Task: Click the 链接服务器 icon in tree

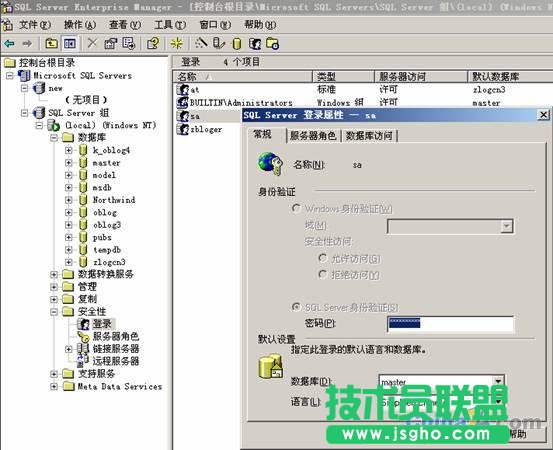Action: click(x=84, y=349)
